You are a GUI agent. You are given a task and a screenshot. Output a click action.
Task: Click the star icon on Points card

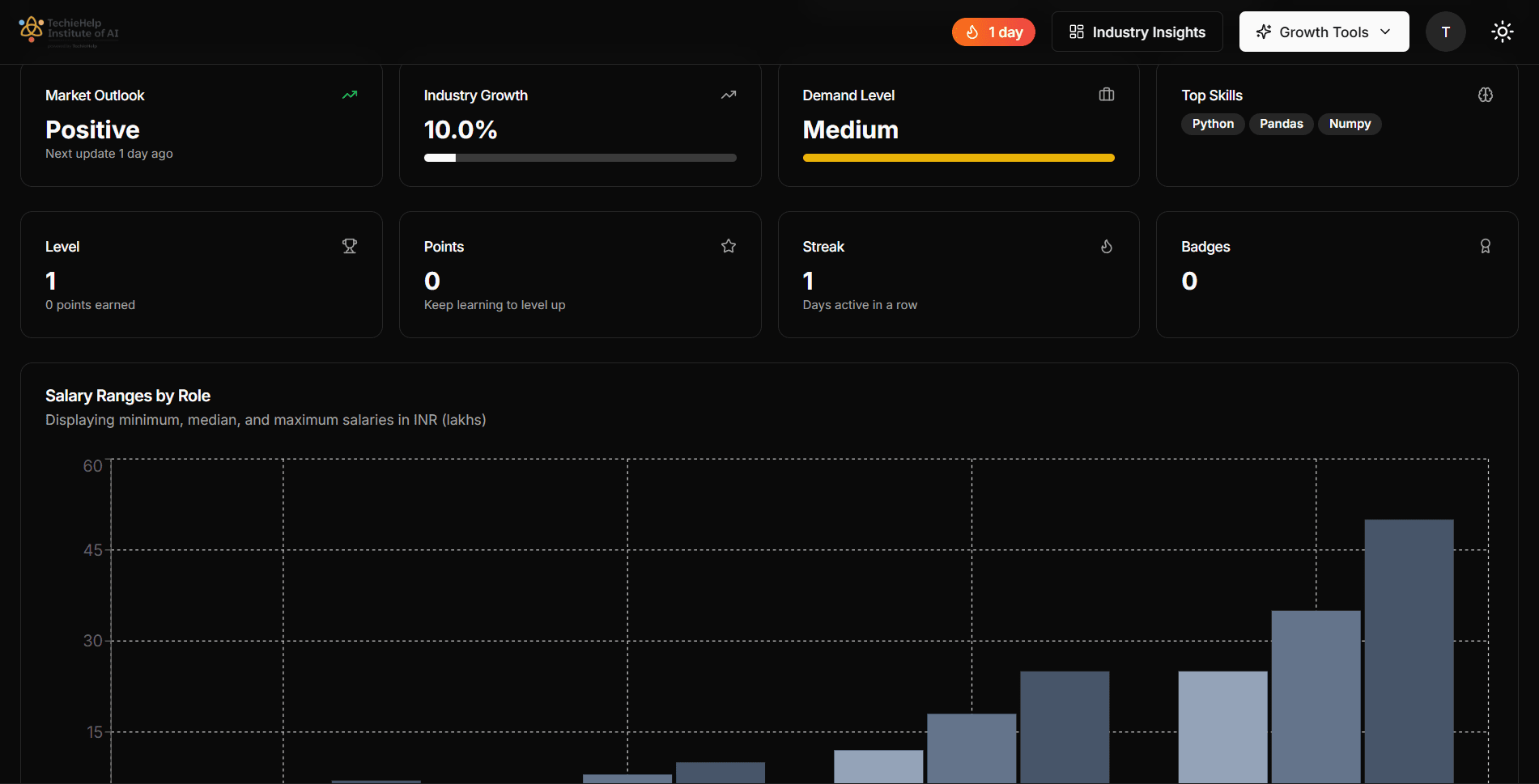tap(728, 246)
